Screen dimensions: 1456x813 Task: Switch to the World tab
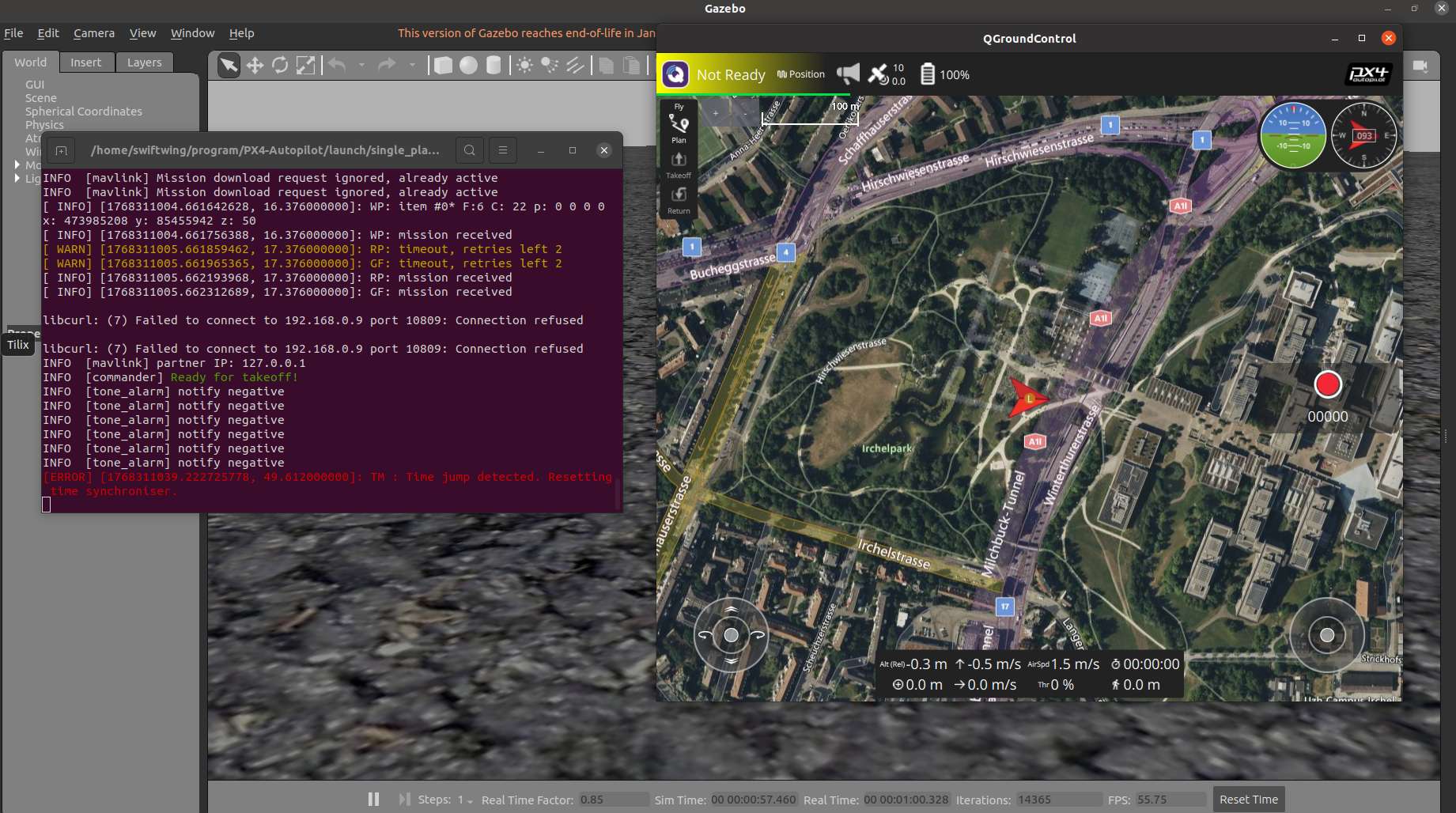click(31, 62)
